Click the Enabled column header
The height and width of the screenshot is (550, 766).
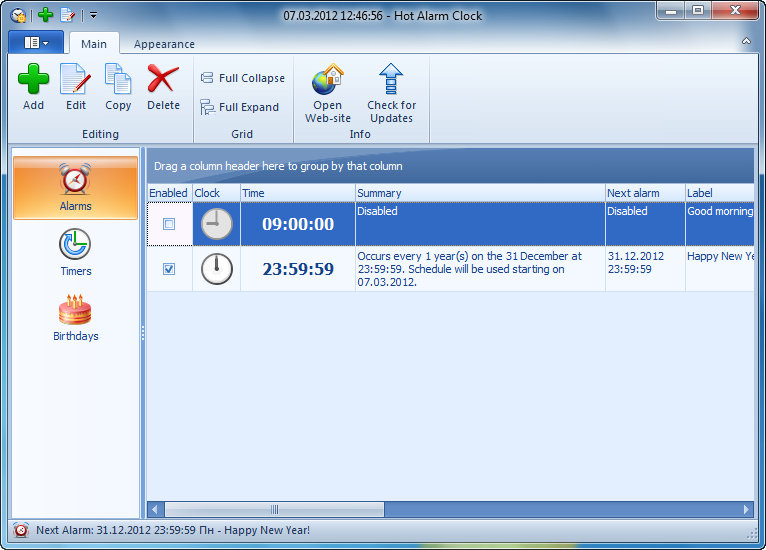[x=170, y=193]
